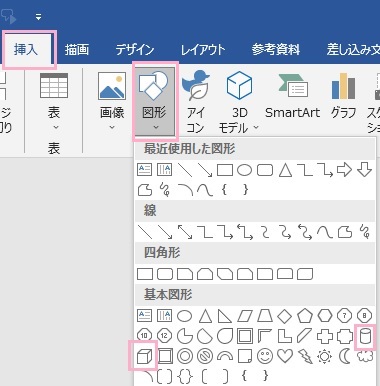Pick the frame shape in 基本図形
The image size is (380, 386).
pos(245,336)
